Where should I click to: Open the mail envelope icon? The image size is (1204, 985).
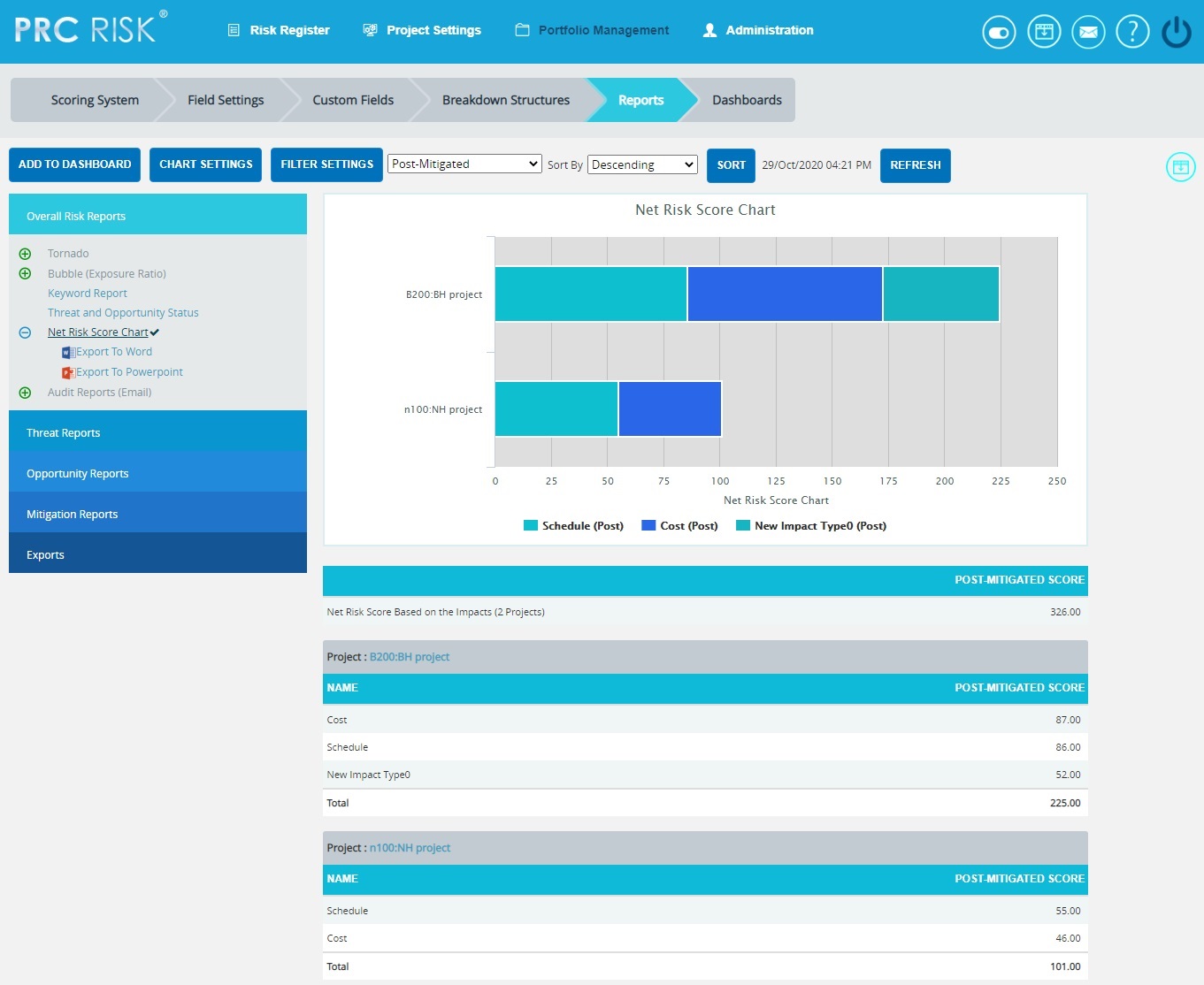point(1088,33)
